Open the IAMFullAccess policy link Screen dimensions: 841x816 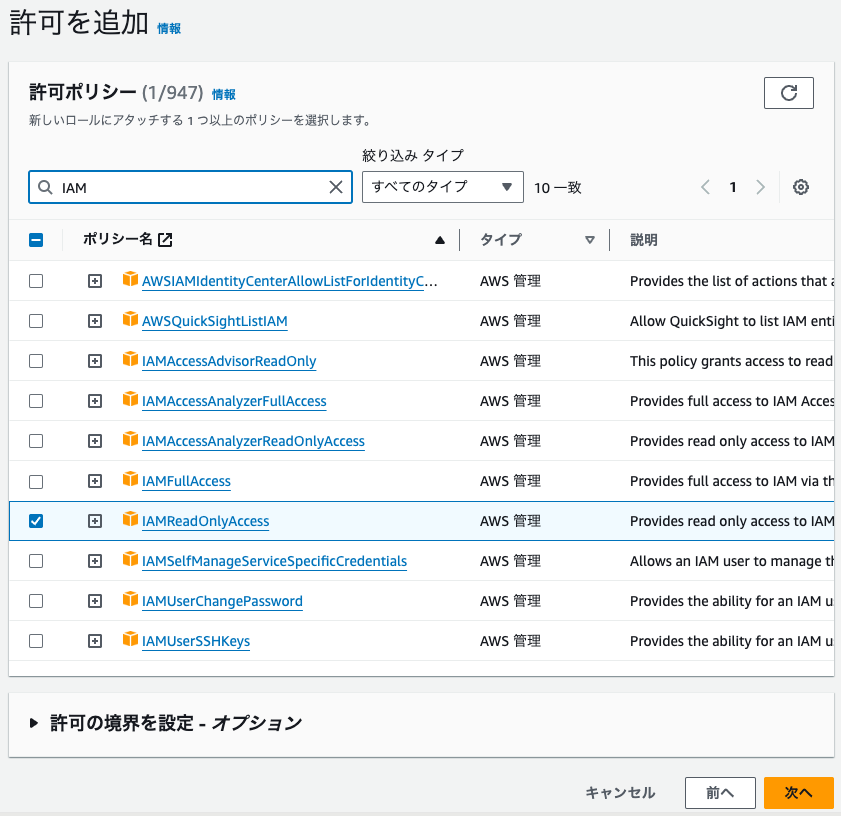click(x=186, y=481)
